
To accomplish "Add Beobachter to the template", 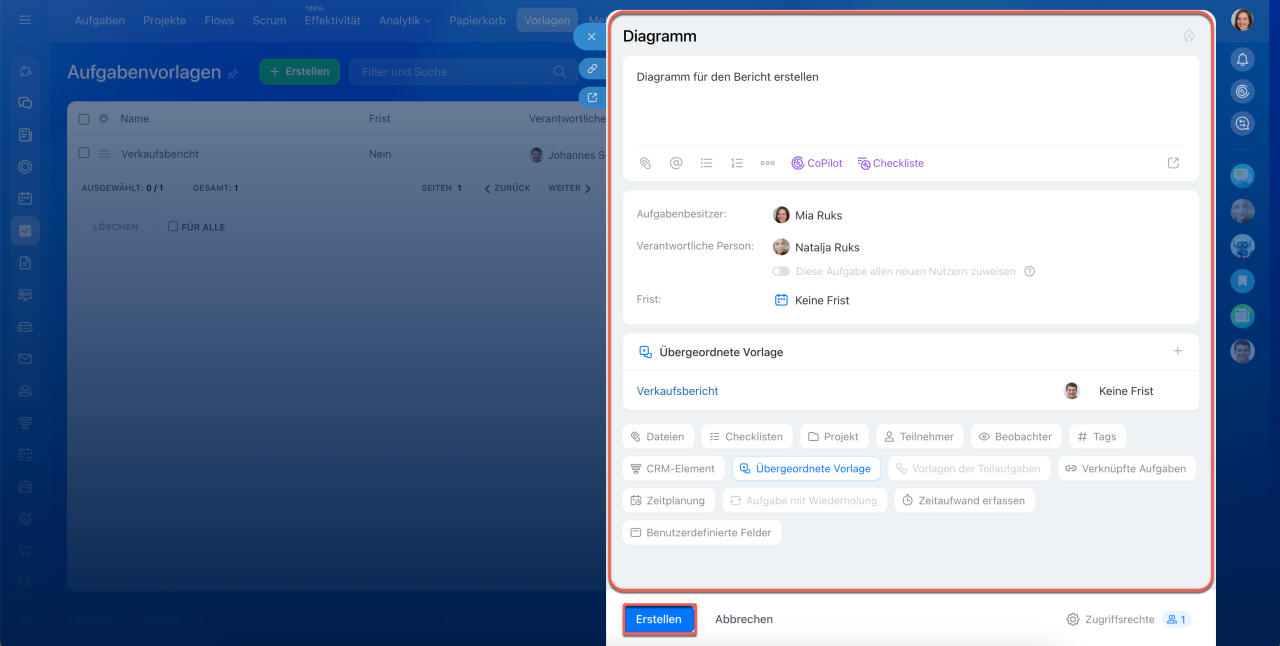I will [x=1016, y=437].
